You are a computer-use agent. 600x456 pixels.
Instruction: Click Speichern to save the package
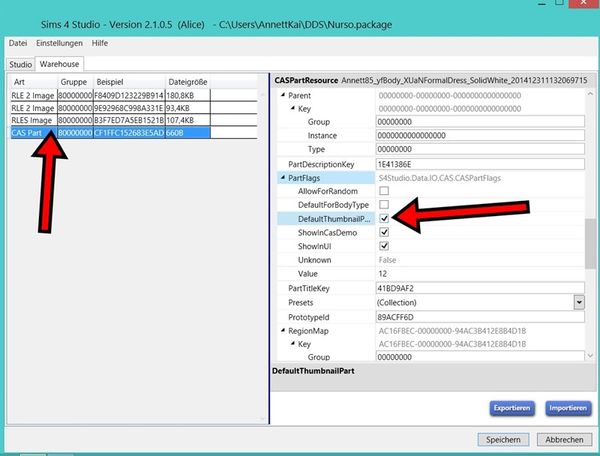[x=505, y=439]
